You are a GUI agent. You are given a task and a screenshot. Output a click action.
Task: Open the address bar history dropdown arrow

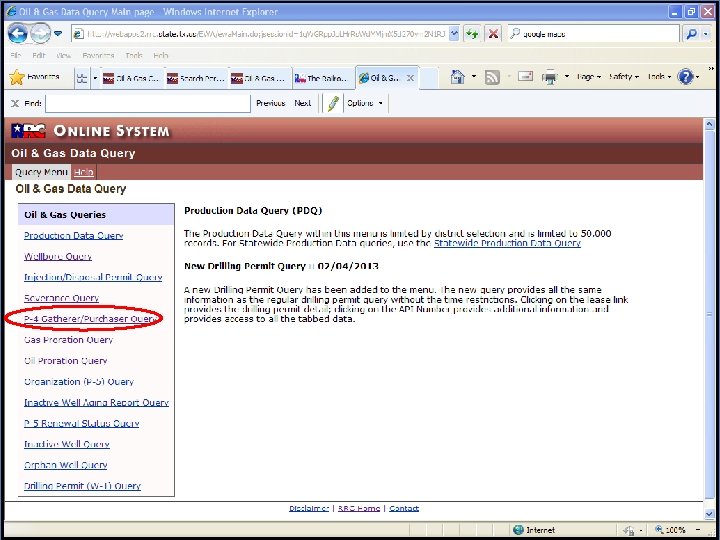454,34
